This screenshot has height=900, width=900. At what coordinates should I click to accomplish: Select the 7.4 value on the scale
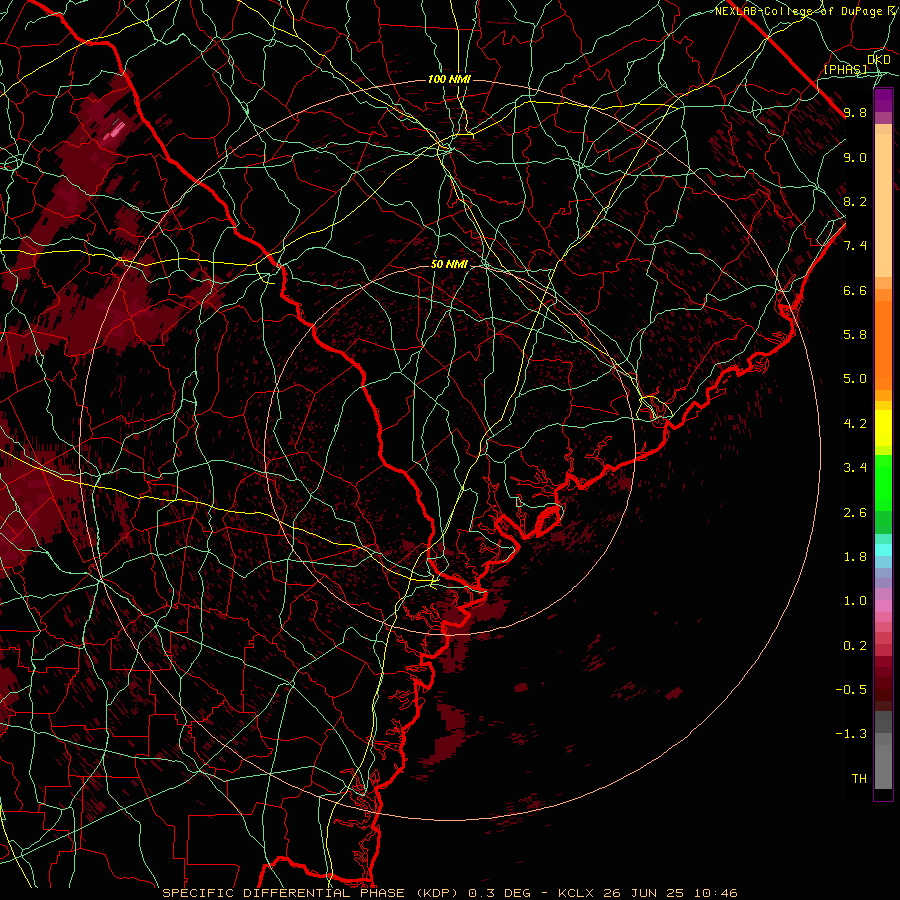pos(855,246)
